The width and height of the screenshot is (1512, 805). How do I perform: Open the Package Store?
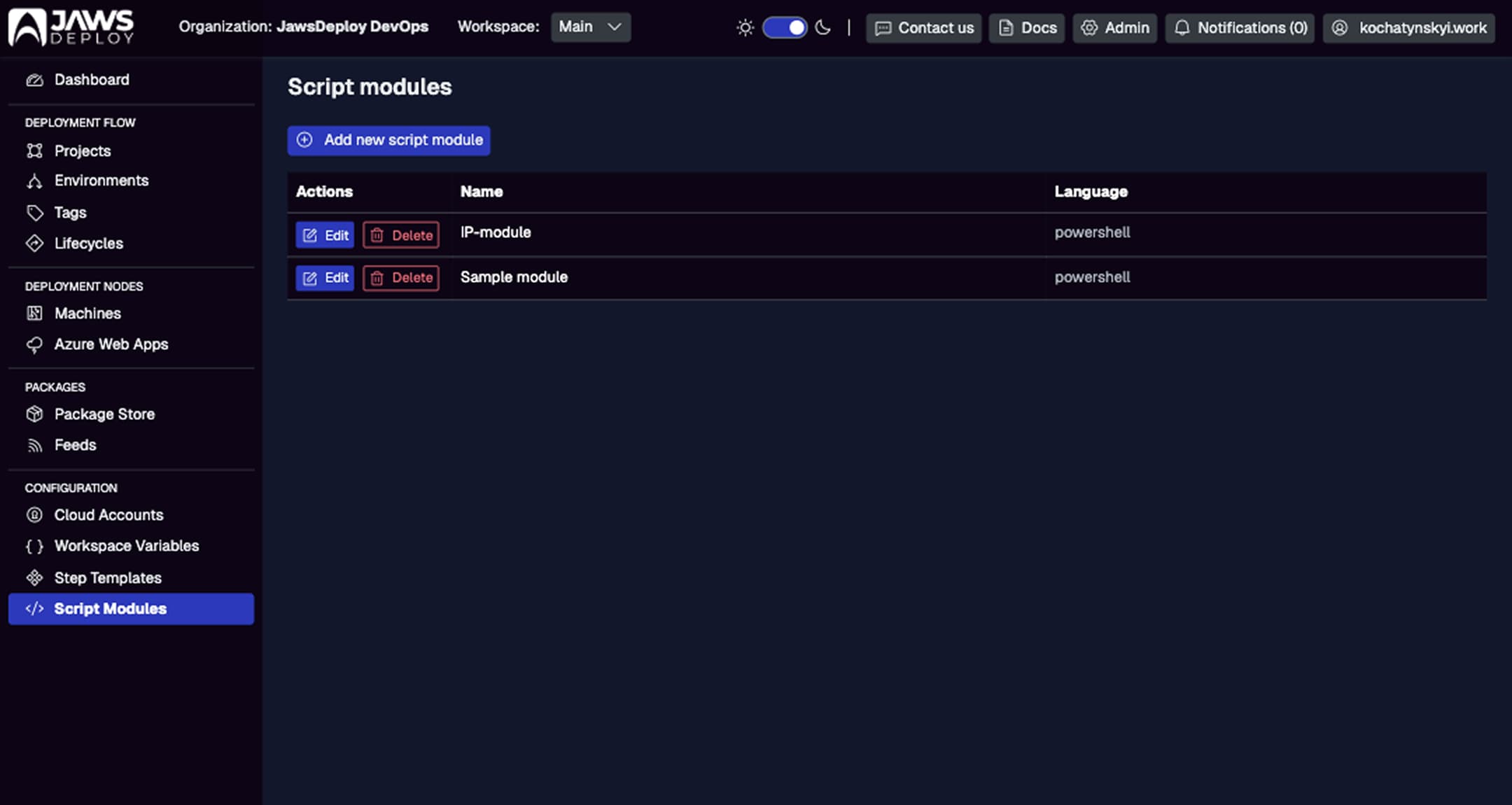pos(104,414)
